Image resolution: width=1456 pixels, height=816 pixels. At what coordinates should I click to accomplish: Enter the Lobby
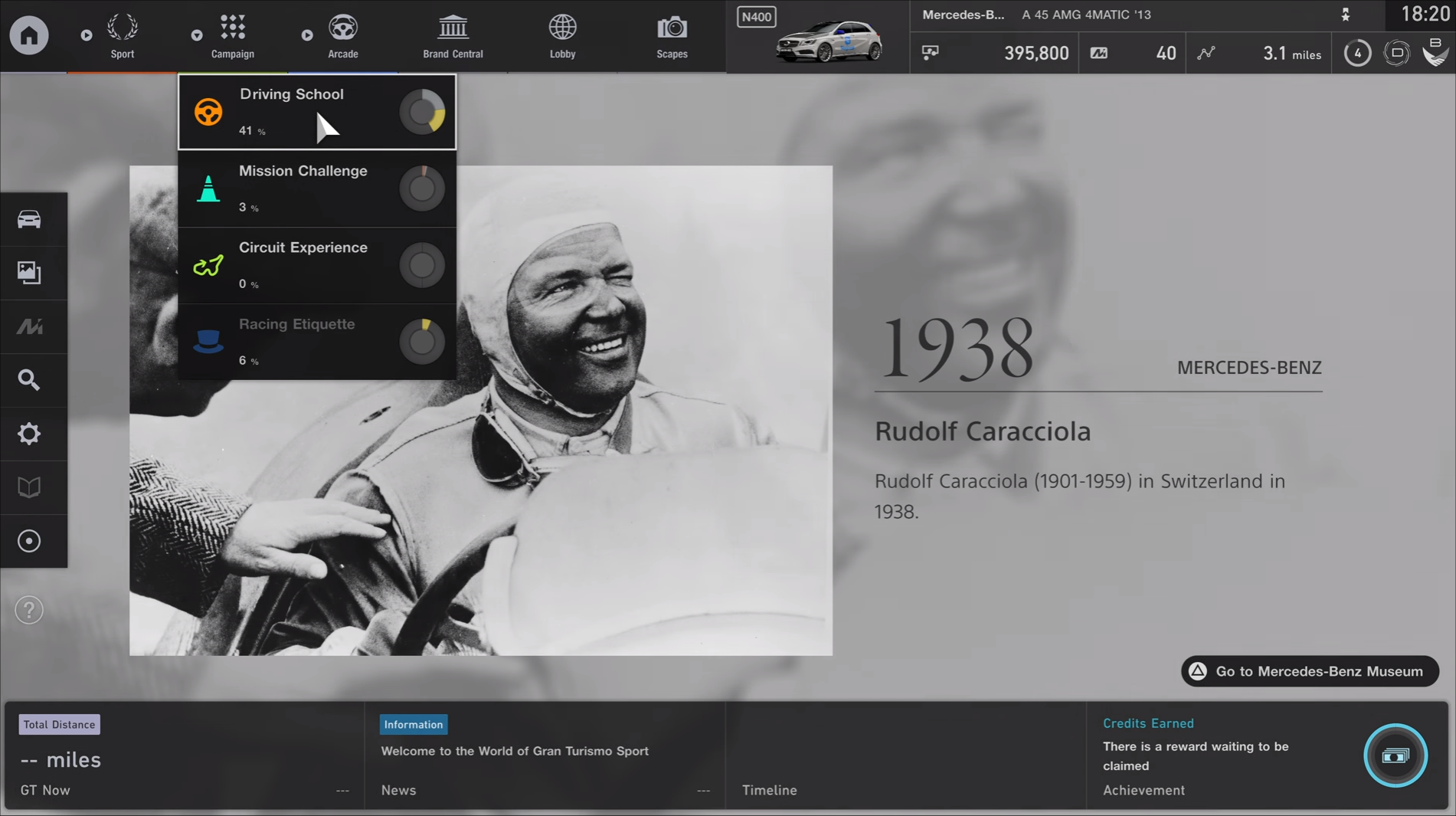[562, 36]
